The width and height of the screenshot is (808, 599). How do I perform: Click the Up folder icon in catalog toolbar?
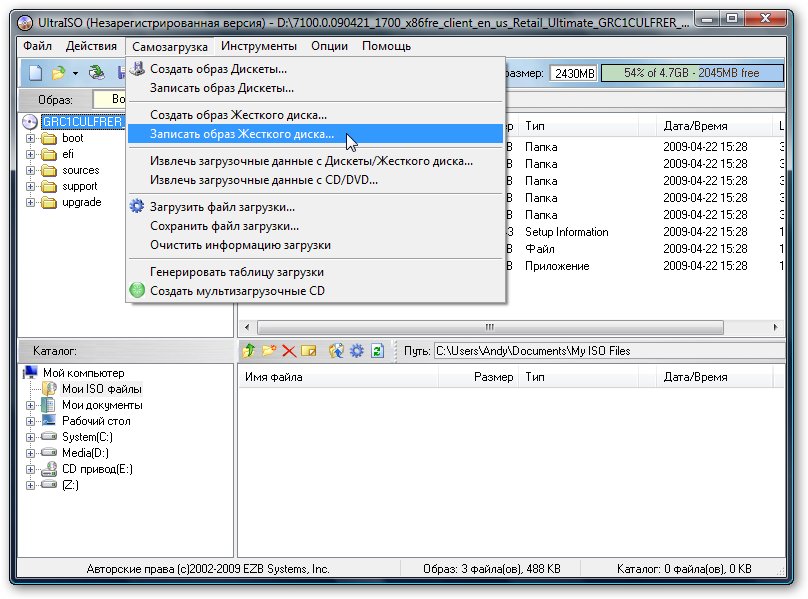pos(248,351)
